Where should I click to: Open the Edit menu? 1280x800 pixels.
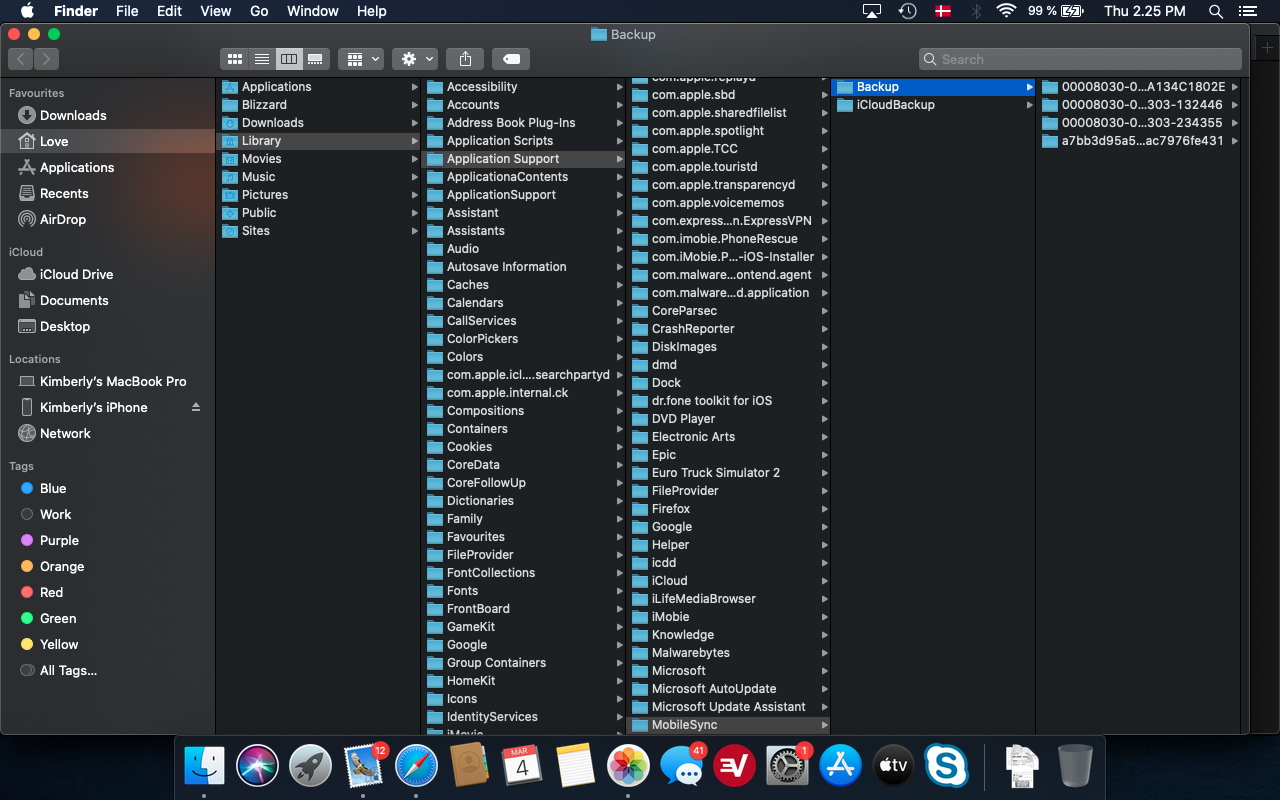coord(169,11)
